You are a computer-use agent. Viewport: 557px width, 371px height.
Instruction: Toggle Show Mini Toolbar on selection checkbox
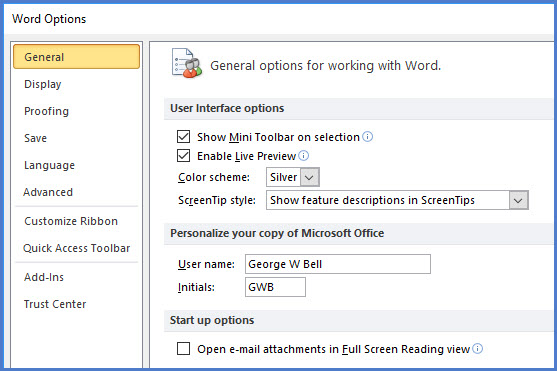point(183,136)
